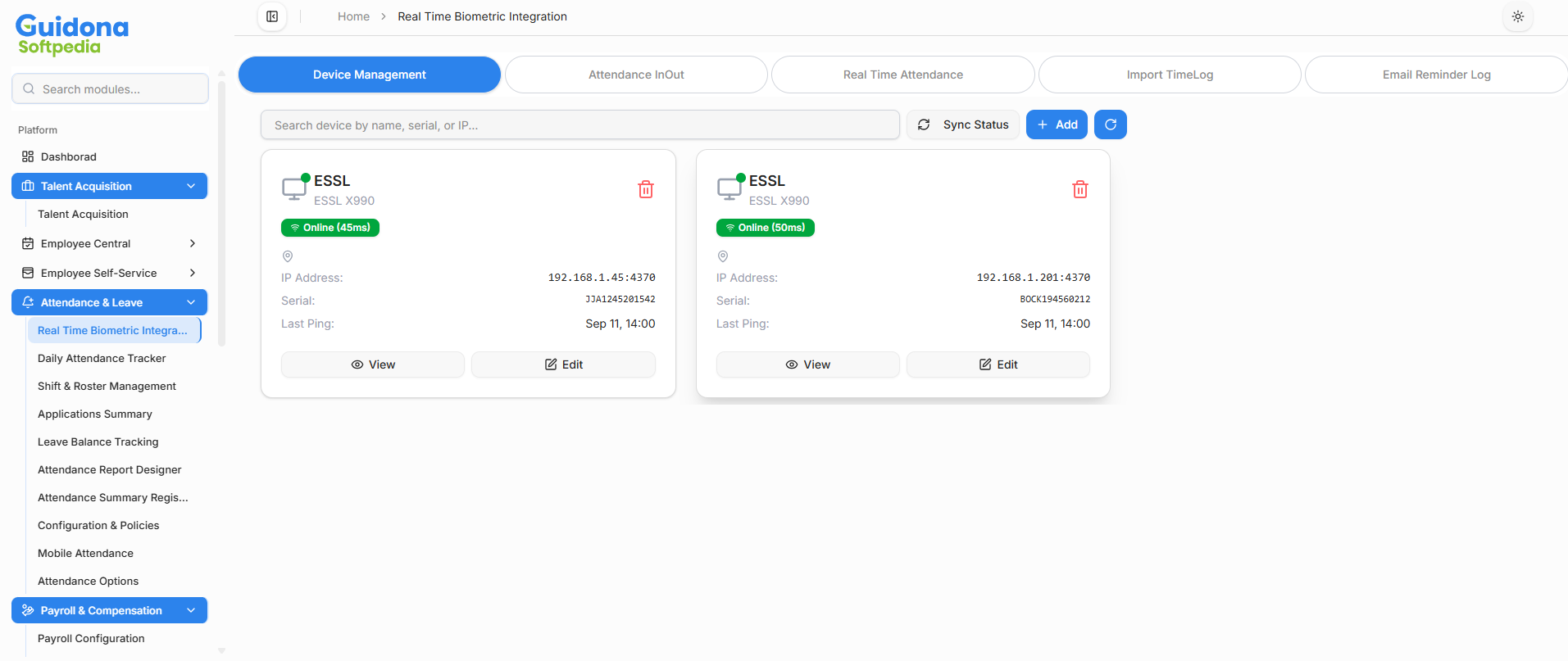Focus the device search field
Image resolution: width=1568 pixels, height=661 pixels.
point(579,125)
